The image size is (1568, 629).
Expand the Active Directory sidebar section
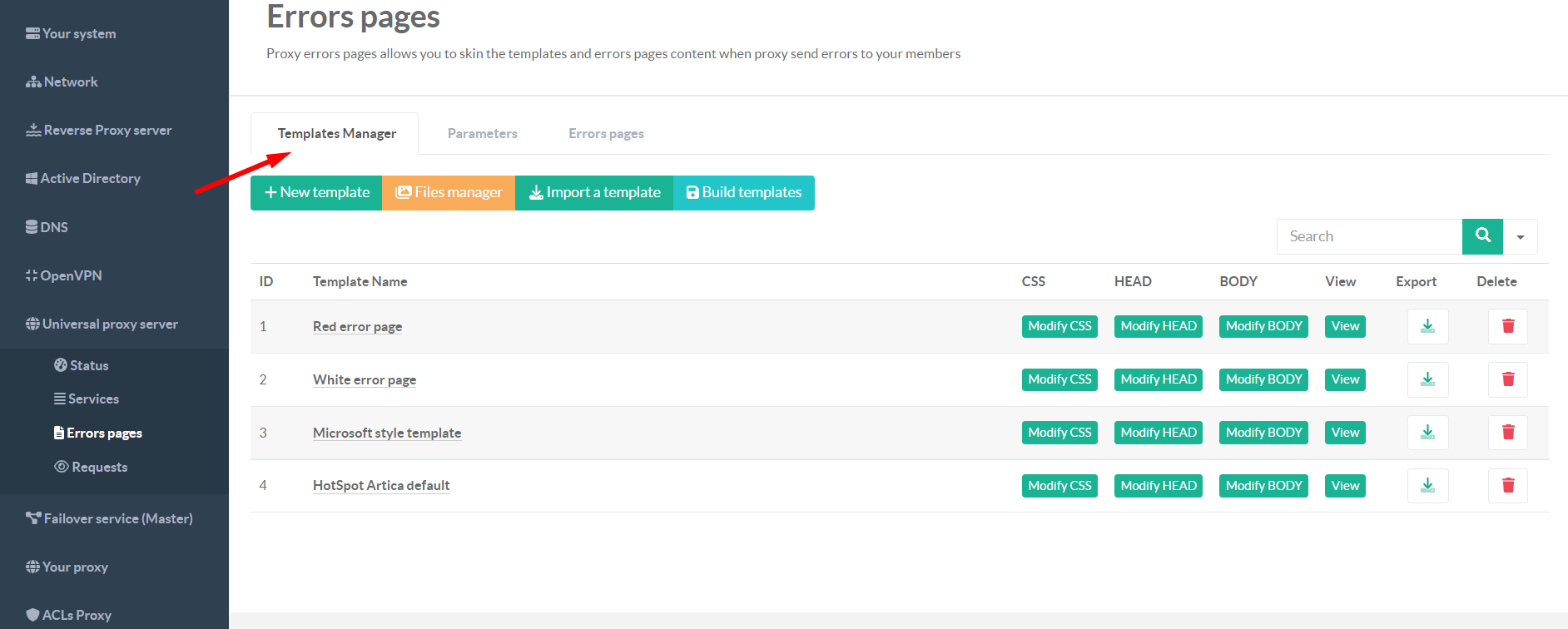pyautogui.click(x=90, y=179)
